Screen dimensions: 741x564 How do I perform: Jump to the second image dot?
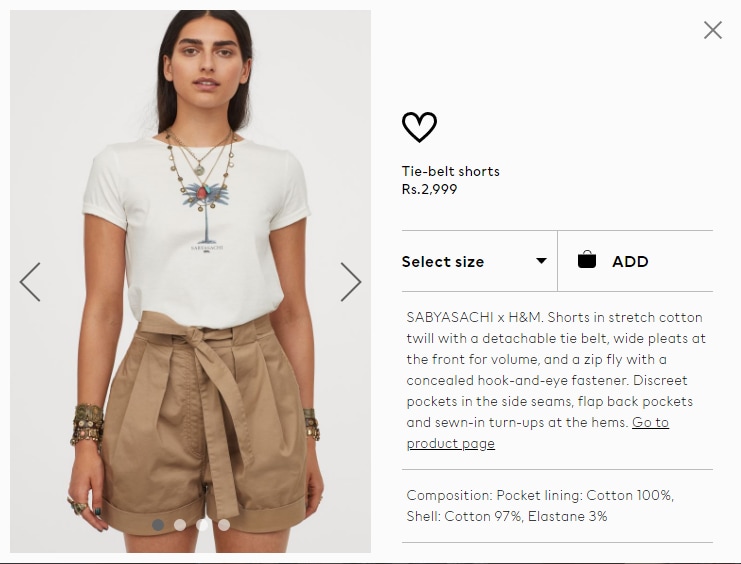[x=180, y=525]
